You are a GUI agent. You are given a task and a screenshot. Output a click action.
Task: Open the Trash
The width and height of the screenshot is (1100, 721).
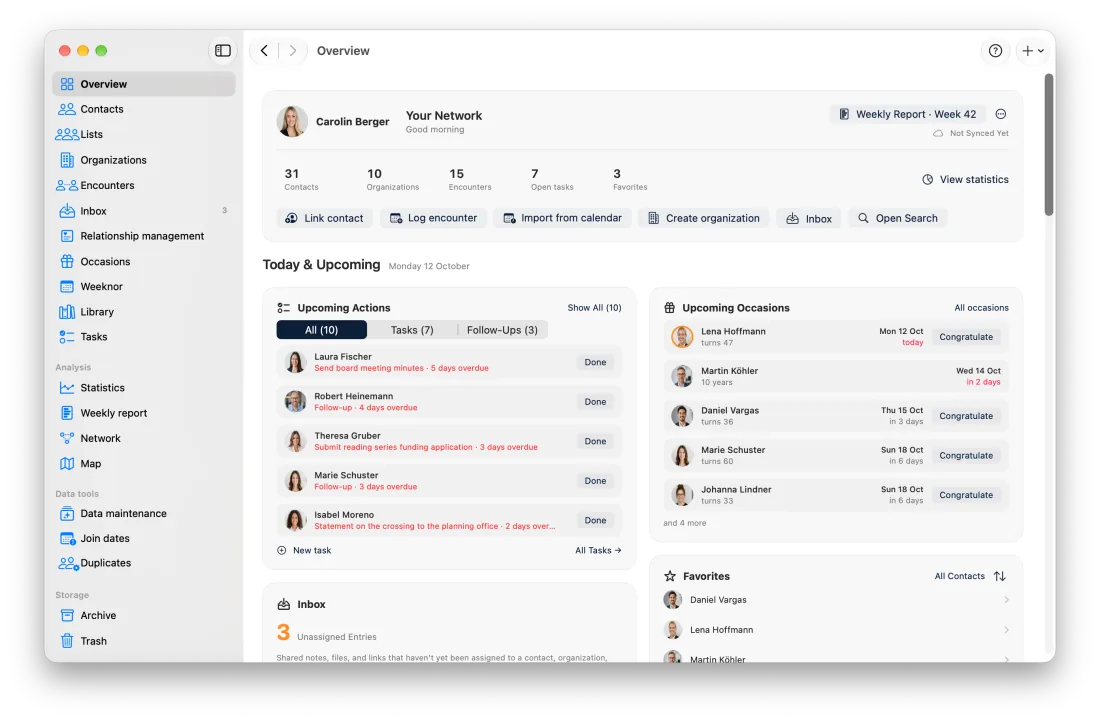click(143, 641)
